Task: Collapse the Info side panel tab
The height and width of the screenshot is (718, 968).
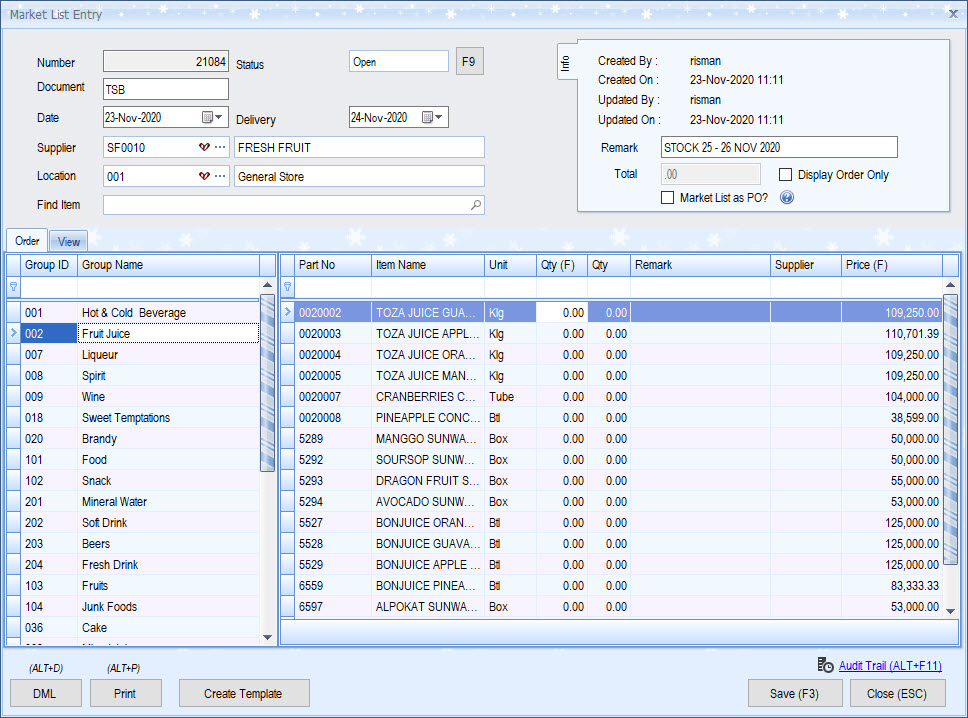Action: (x=564, y=63)
